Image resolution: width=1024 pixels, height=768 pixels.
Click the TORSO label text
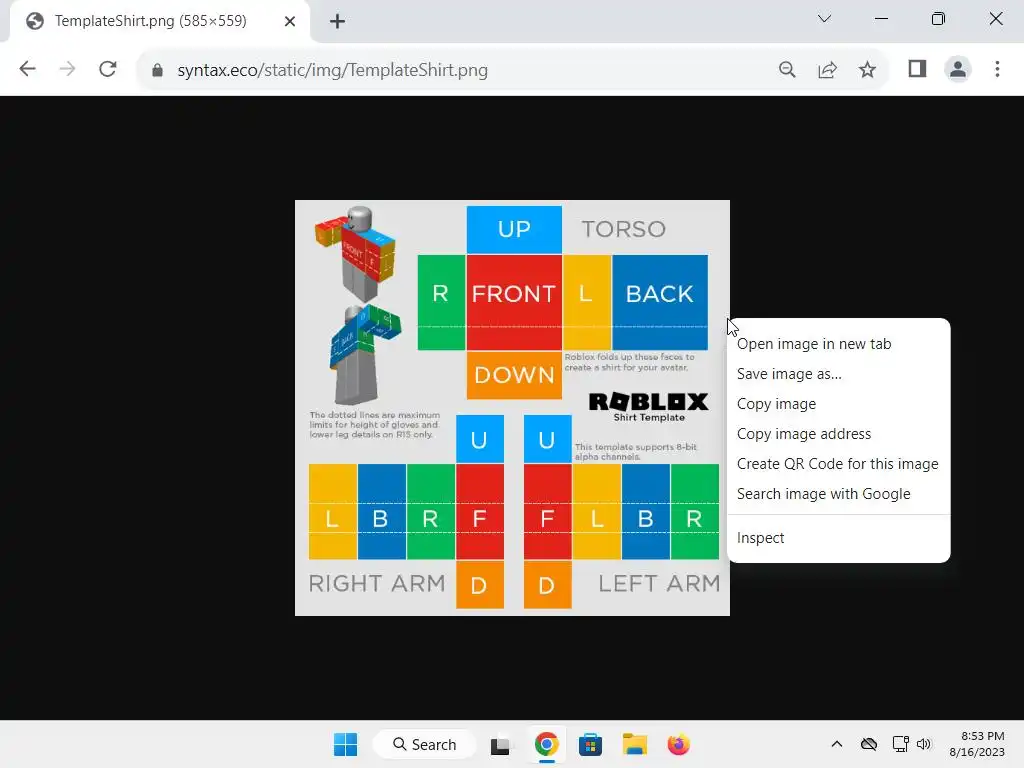coord(624,229)
